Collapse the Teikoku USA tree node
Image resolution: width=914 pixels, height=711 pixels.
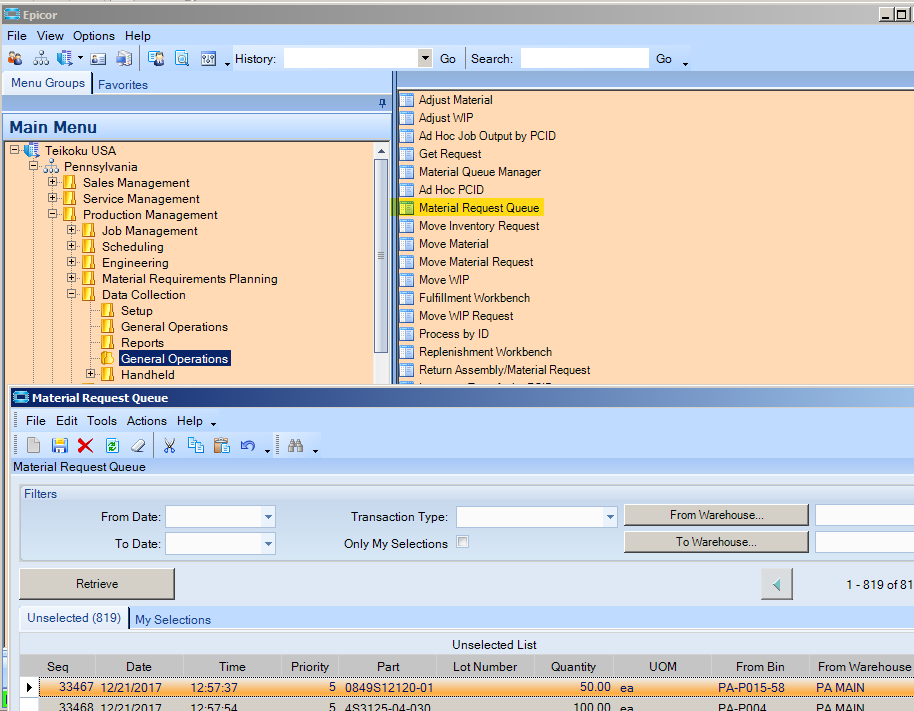[15, 150]
